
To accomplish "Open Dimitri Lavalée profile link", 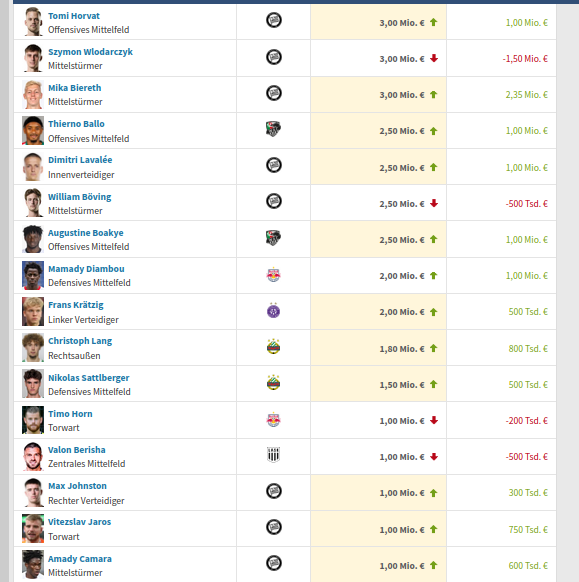I will pyautogui.click(x=80, y=160).
